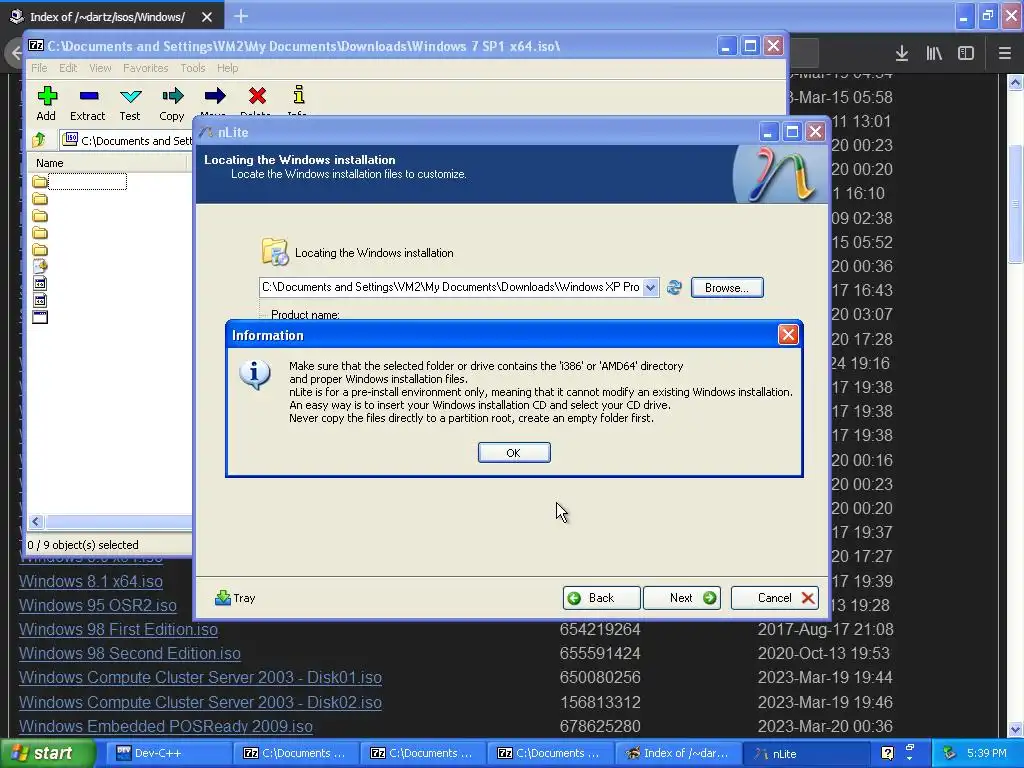1024x768 pixels.
Task: Click the Back button in nLite
Action: 601,598
